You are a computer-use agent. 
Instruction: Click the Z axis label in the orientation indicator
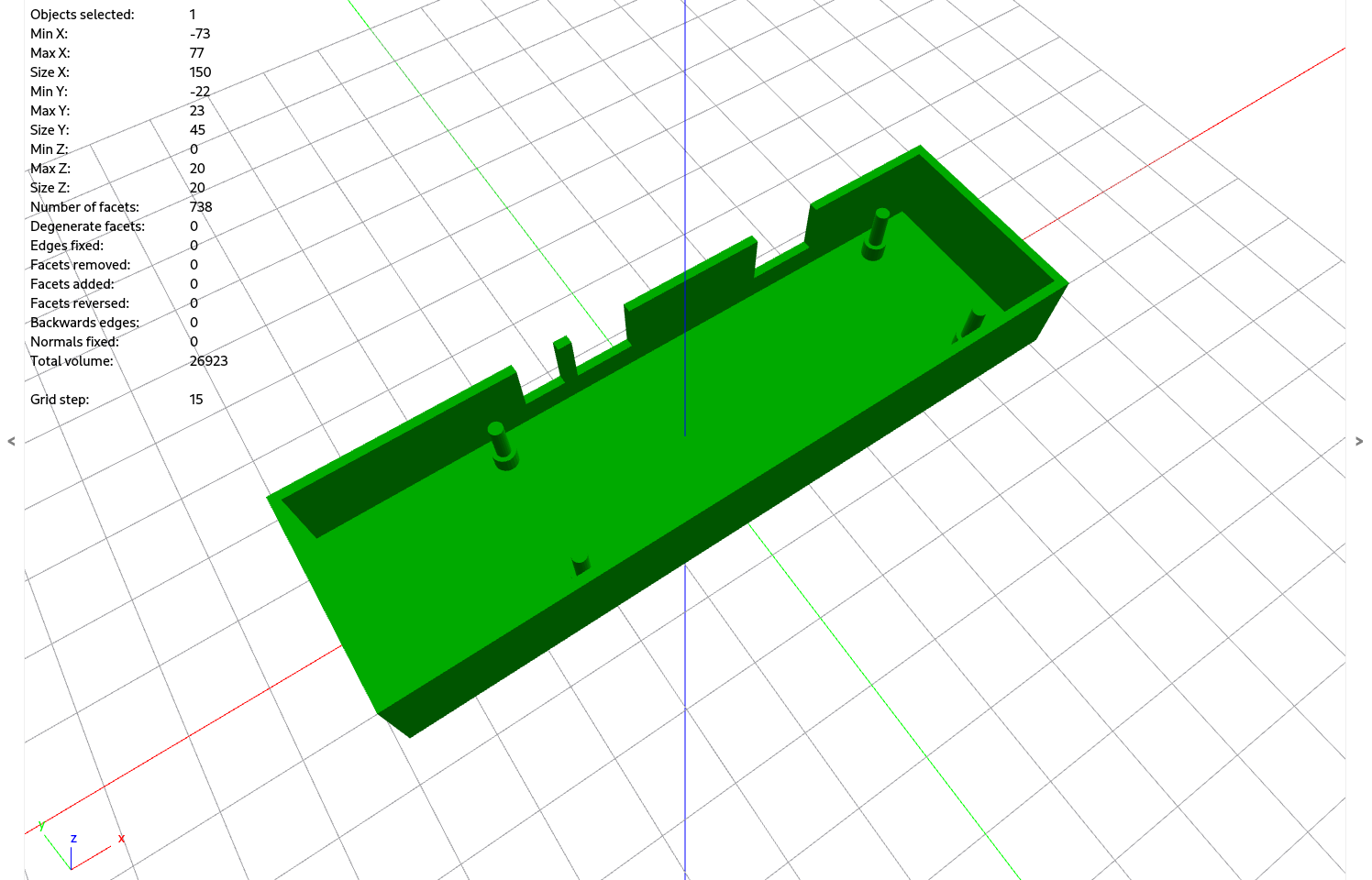point(73,838)
